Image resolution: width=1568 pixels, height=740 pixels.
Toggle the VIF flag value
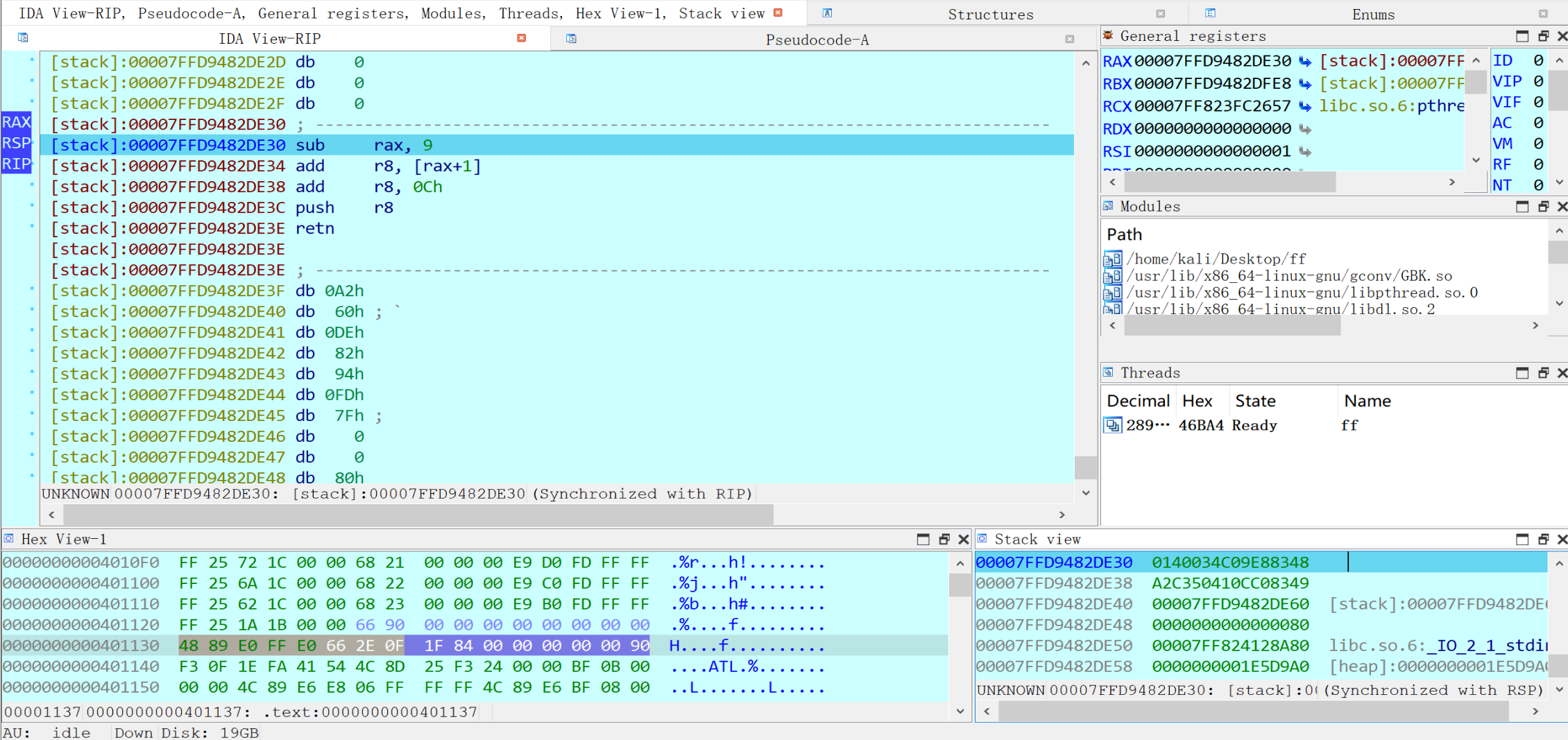click(x=1538, y=103)
